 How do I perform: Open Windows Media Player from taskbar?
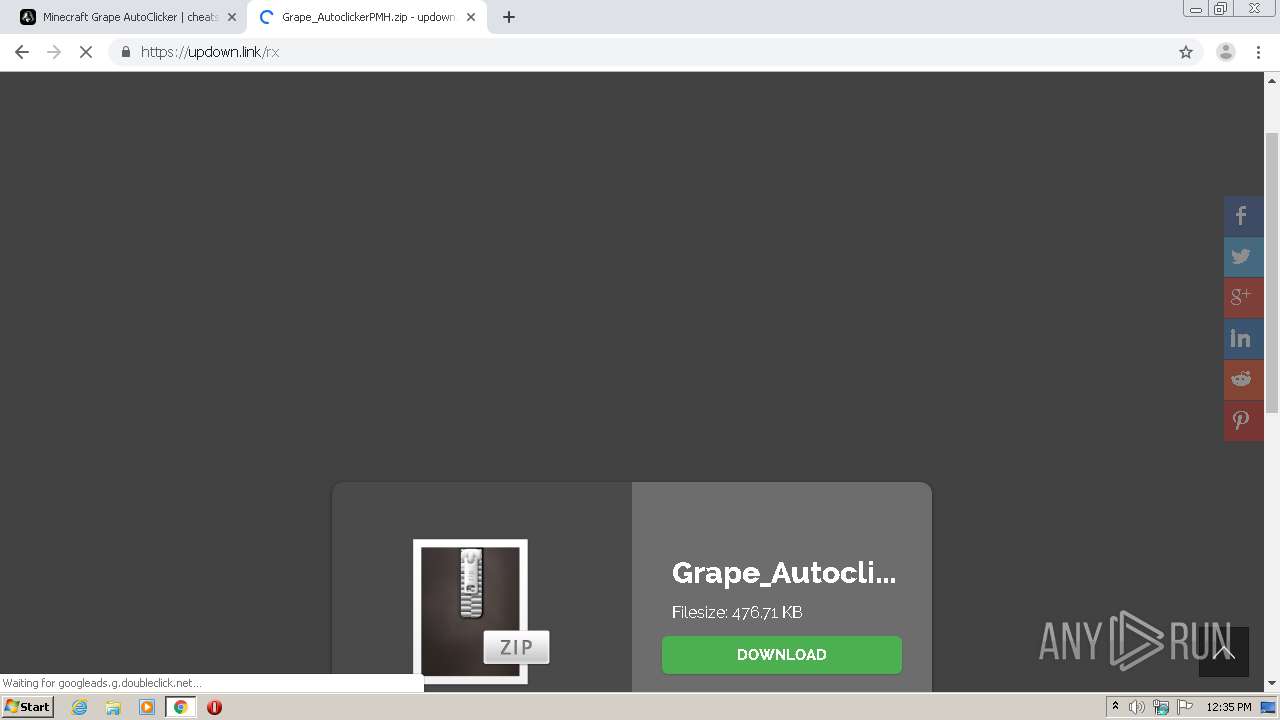147,707
